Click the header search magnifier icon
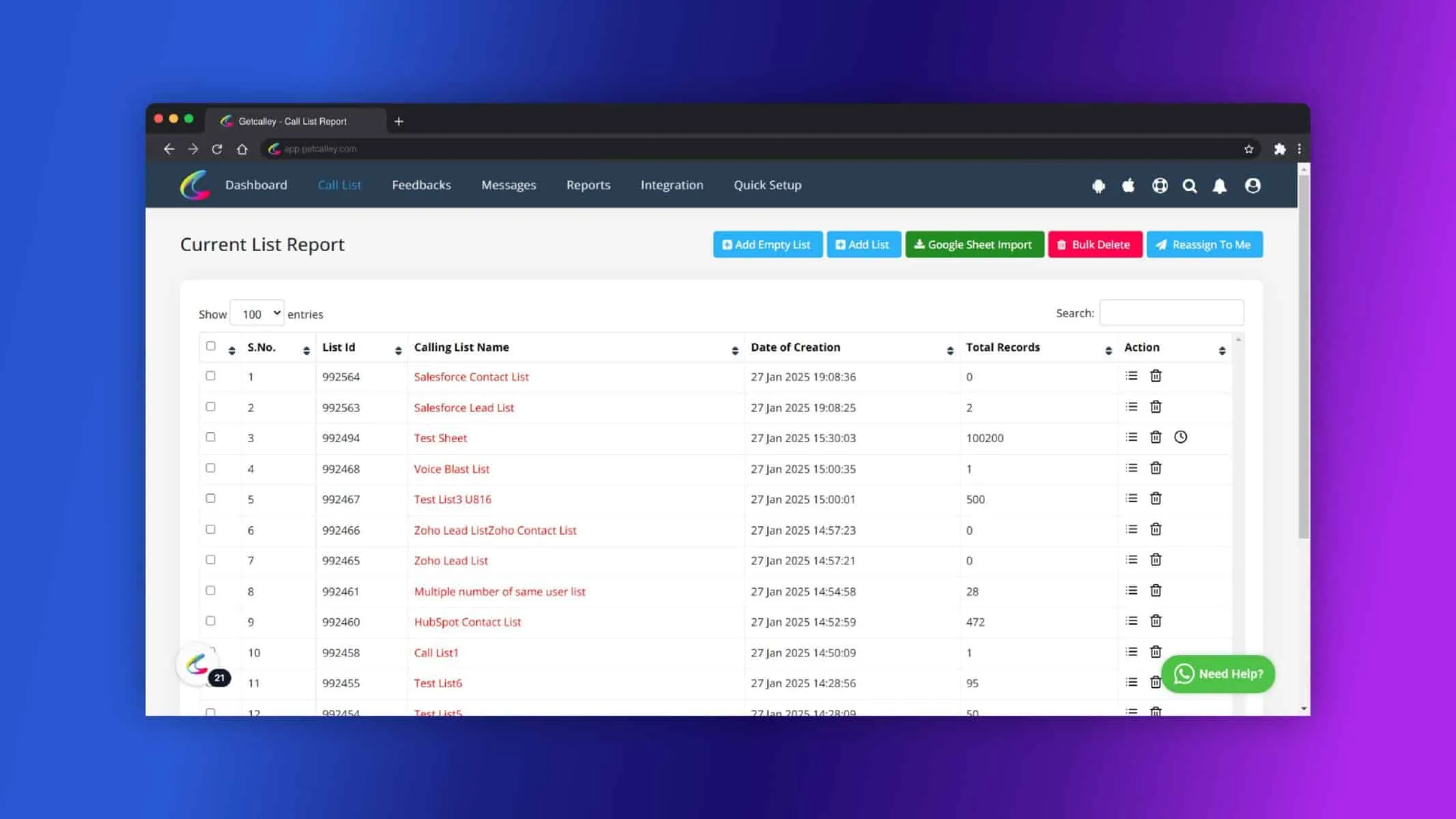This screenshot has width=1456, height=819. [x=1190, y=186]
